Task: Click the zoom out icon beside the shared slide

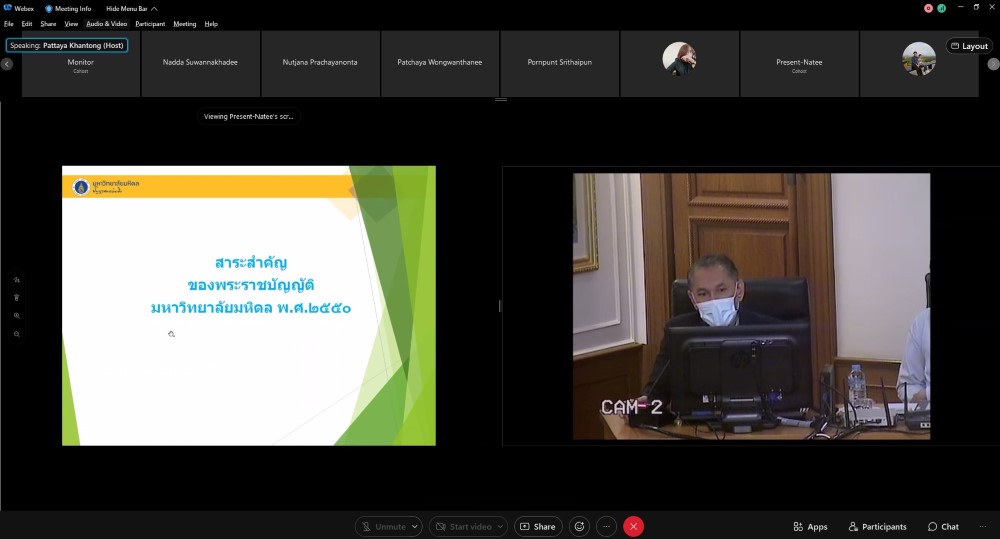Action: click(x=17, y=334)
